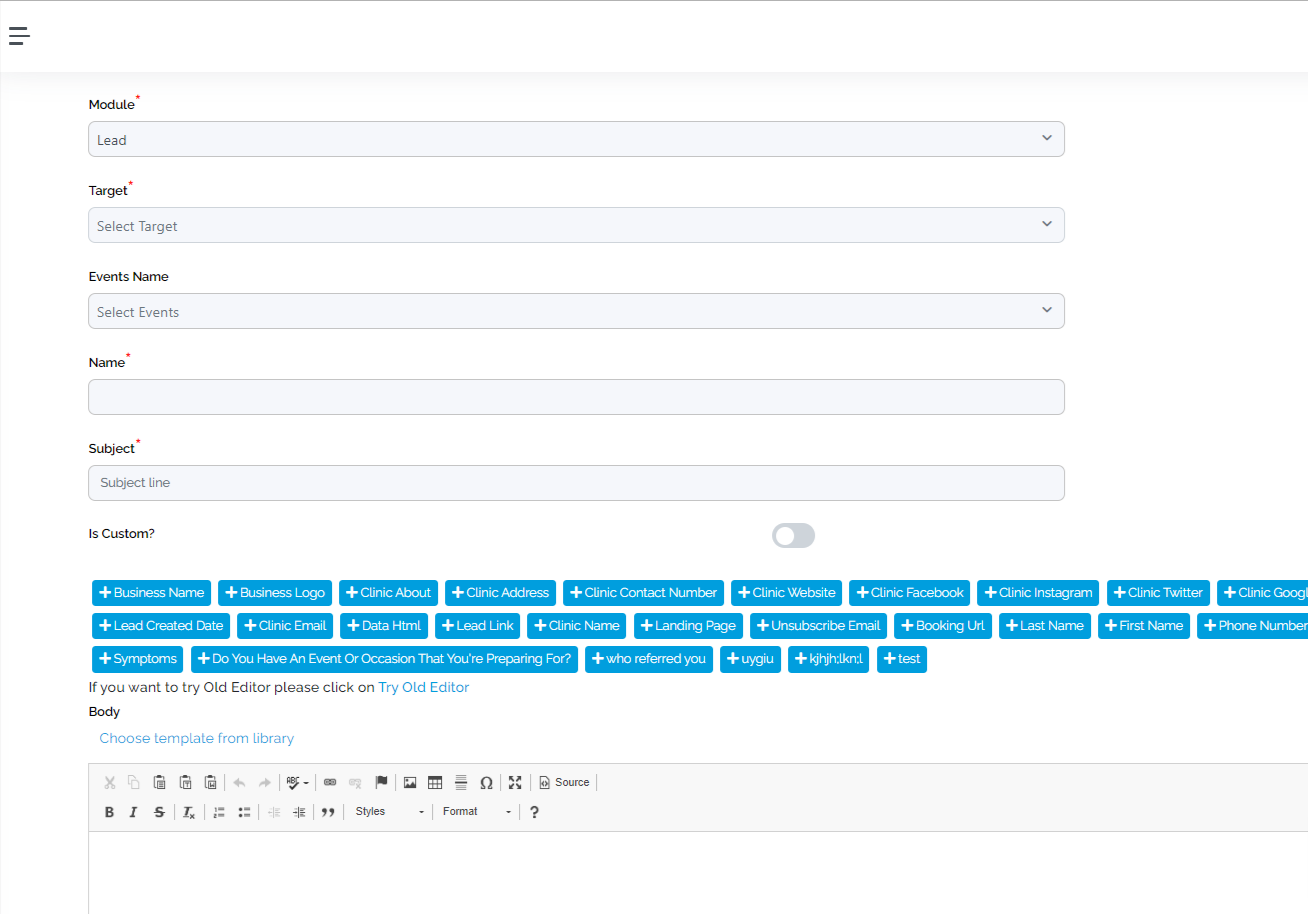Insert a table using the Table icon

pos(435,782)
